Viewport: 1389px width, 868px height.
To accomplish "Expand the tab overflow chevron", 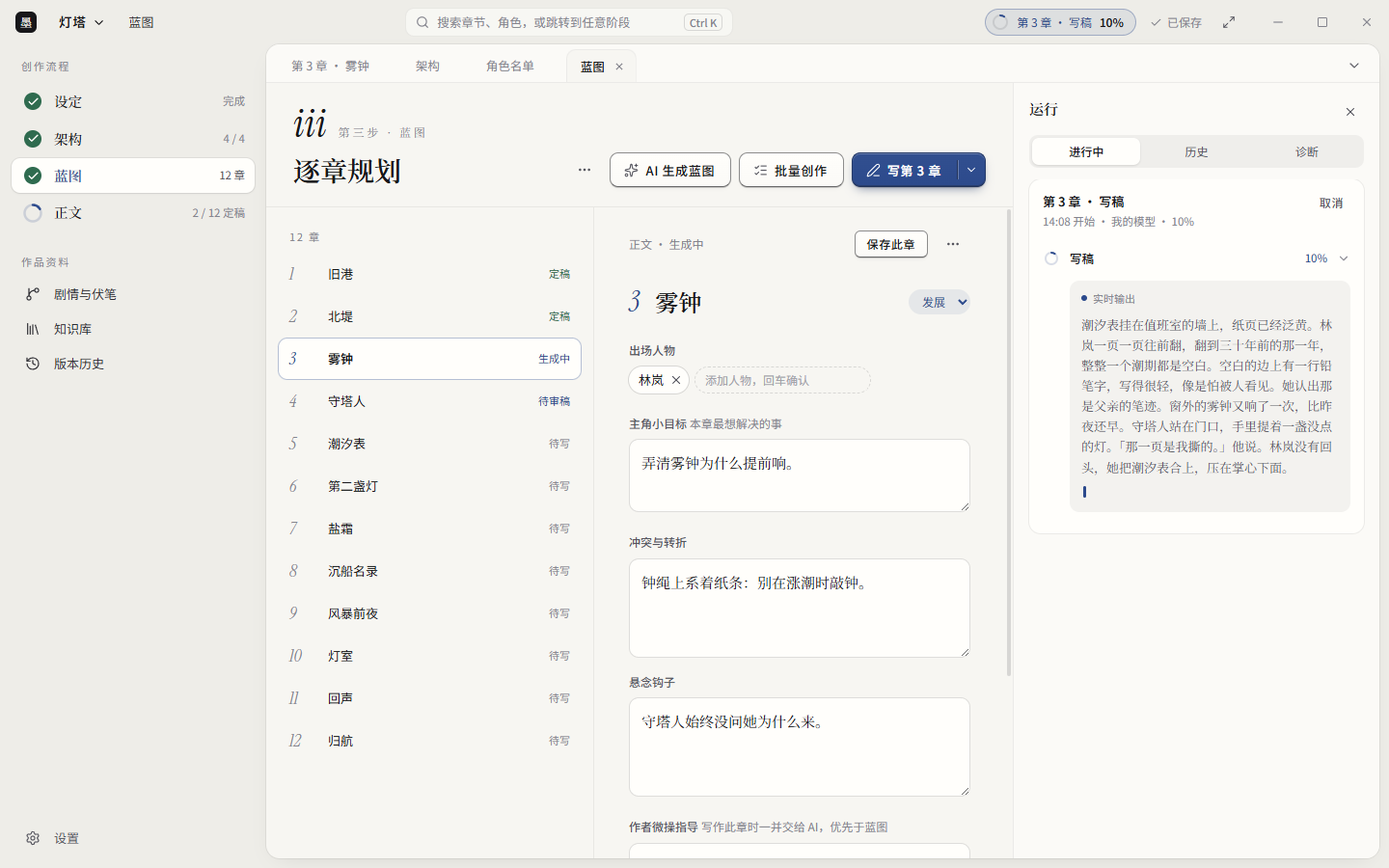I will 1354,66.
